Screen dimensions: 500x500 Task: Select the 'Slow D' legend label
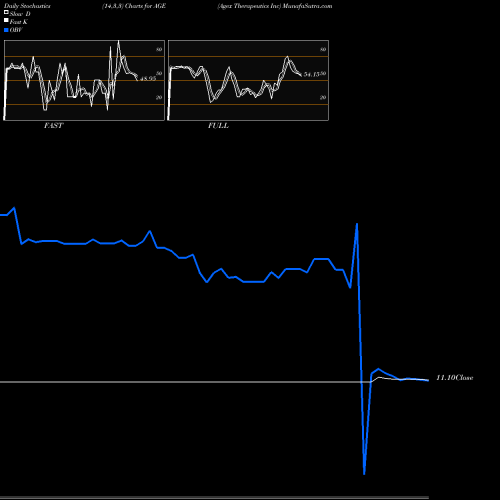point(20,14)
